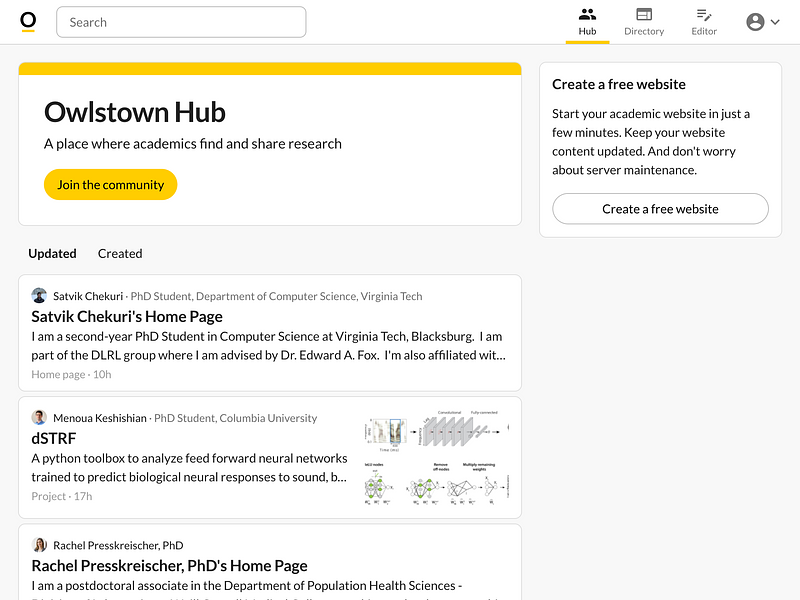Click the 'Create a free website' heading
The width and height of the screenshot is (800, 600).
tap(619, 84)
